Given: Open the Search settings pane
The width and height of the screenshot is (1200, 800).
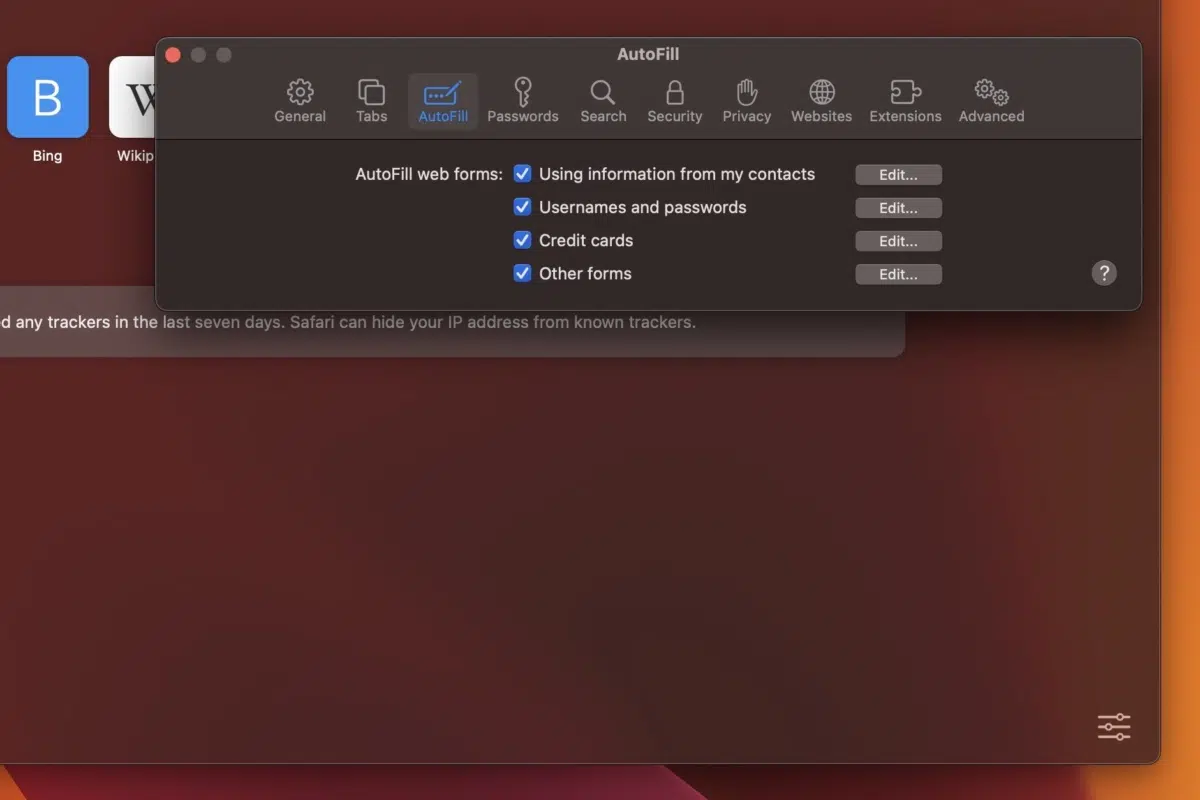Looking at the screenshot, I should [x=602, y=100].
